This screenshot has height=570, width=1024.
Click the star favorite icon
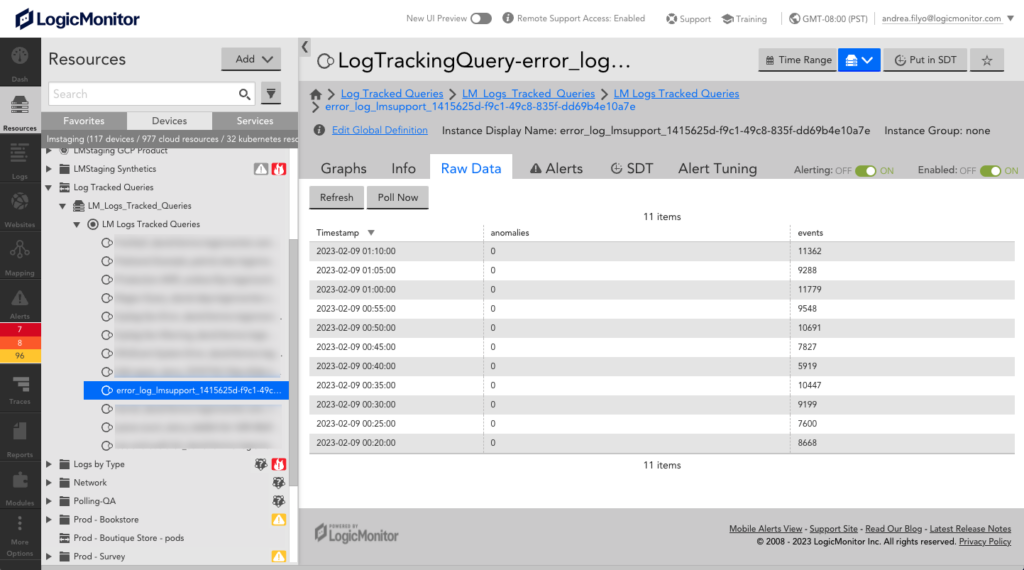coord(987,60)
